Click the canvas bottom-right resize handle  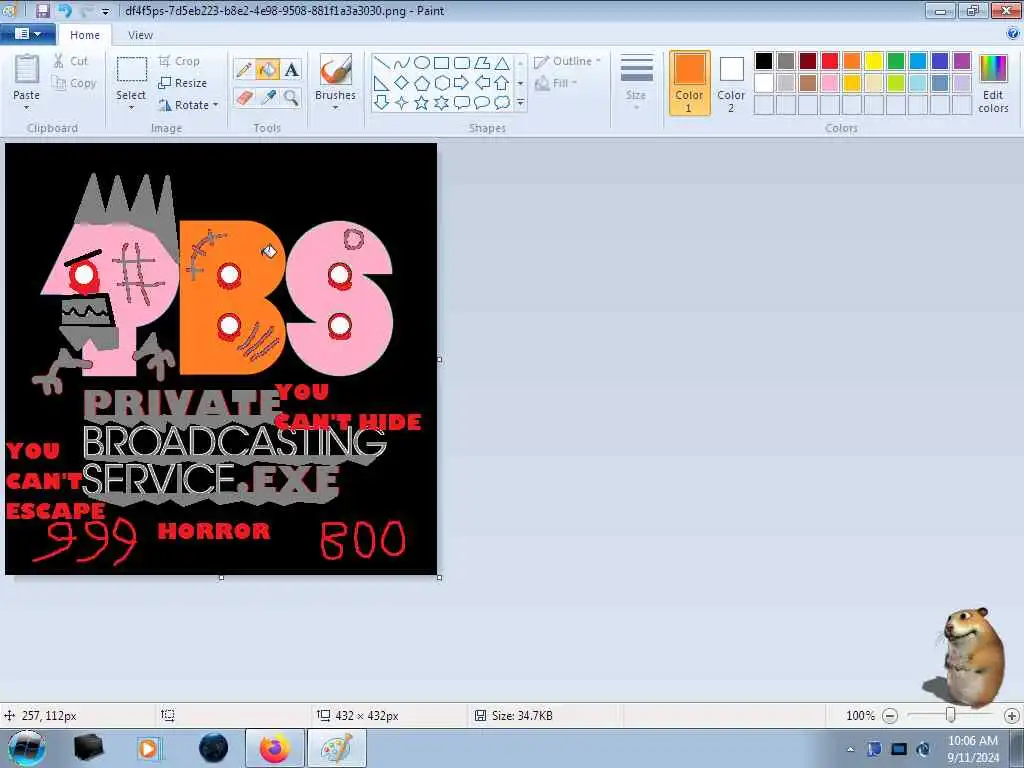pyautogui.click(x=440, y=577)
